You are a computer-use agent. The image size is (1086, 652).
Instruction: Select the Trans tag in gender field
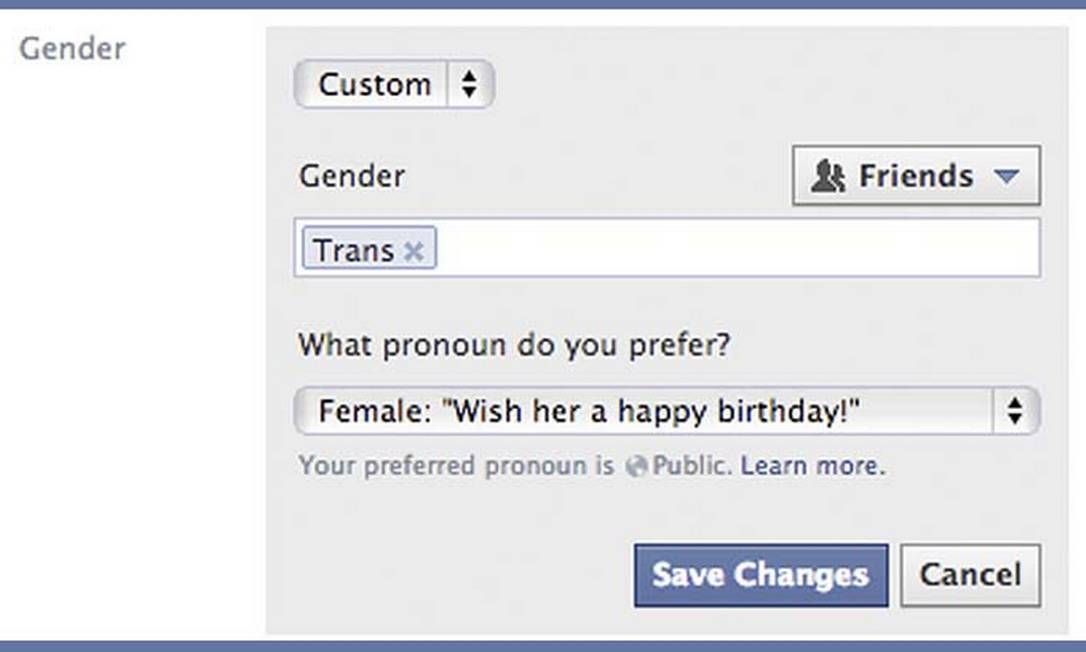pyautogui.click(x=353, y=250)
